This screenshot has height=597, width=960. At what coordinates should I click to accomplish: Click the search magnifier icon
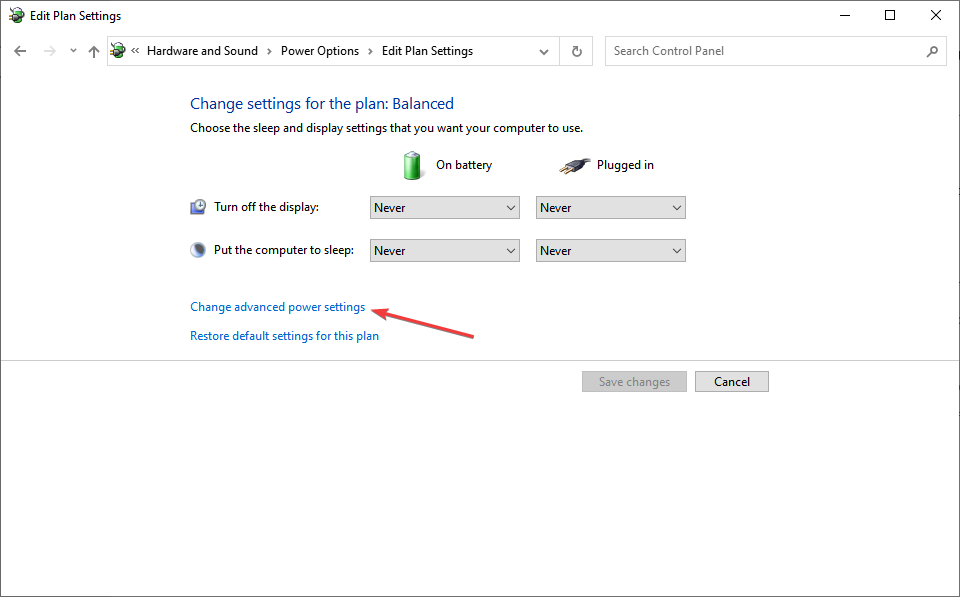(x=932, y=51)
